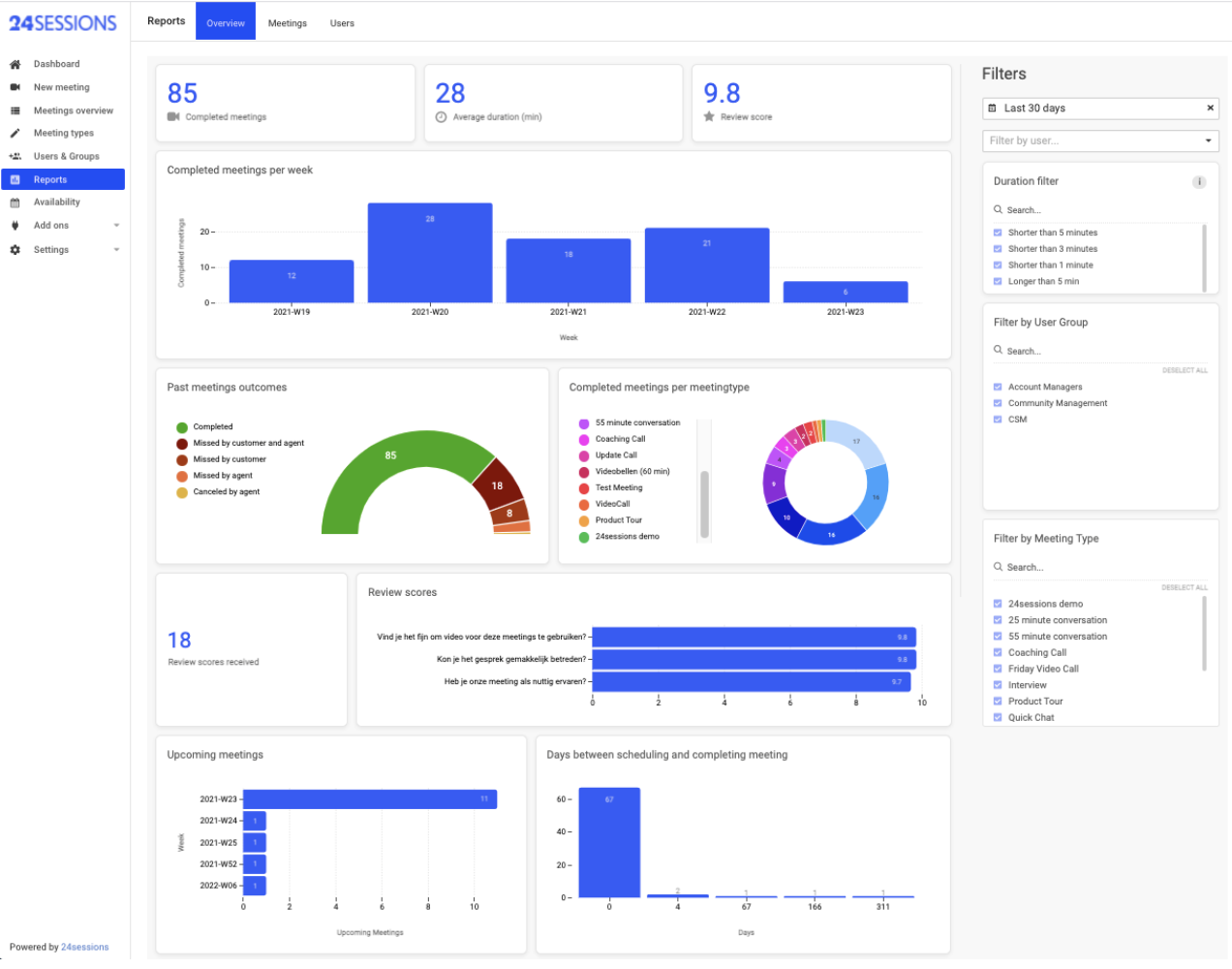Open the 24sessions Powered by link
This screenshot has height=969, width=1232.
84,948
